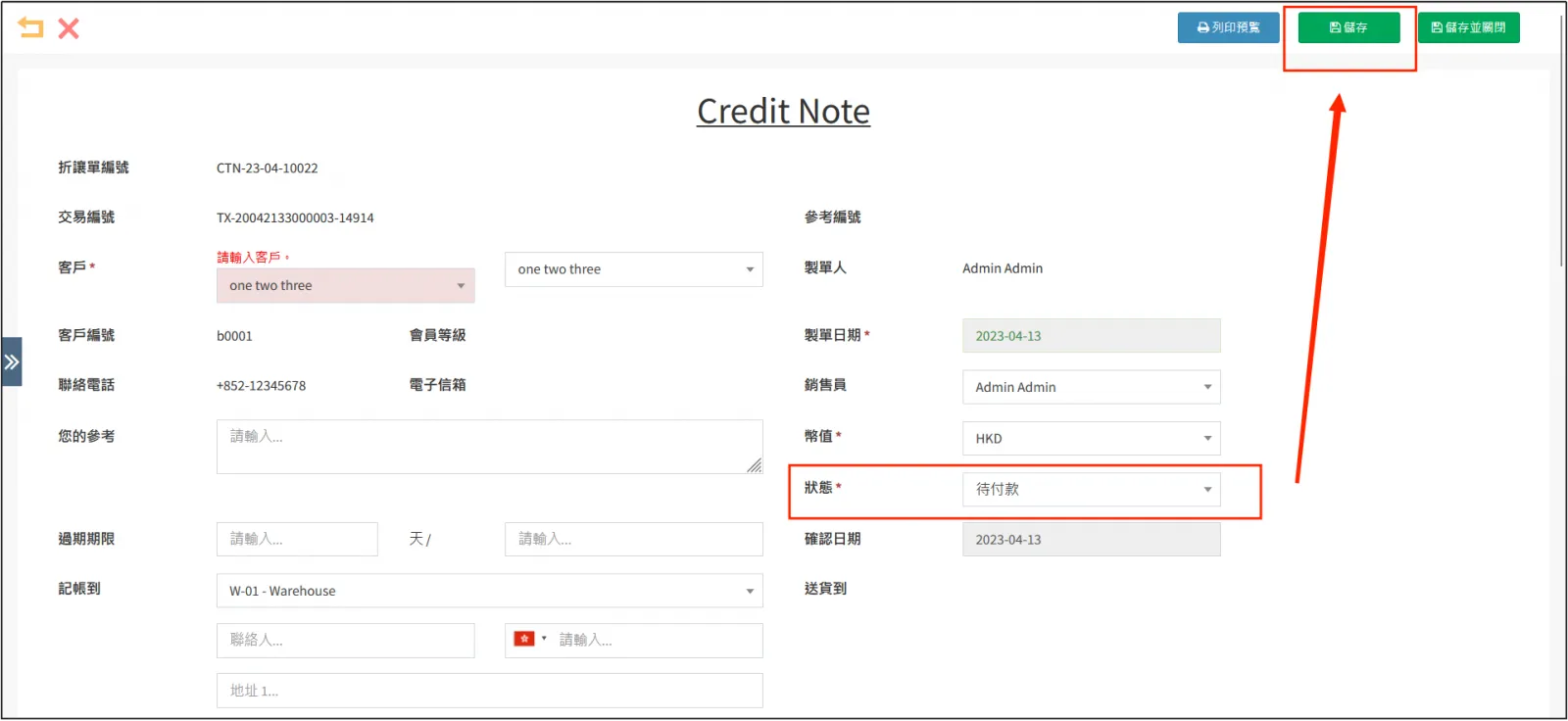1568x721 pixels.
Task: Open the HKD currency dropdown
Action: click(1091, 438)
